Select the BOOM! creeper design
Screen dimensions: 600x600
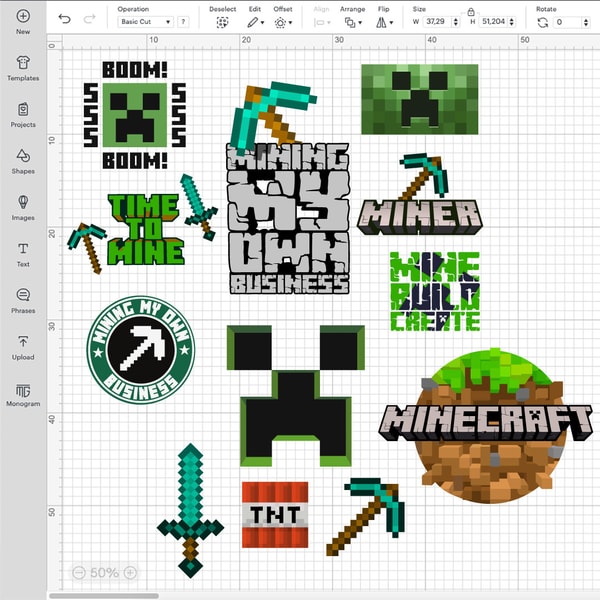135,115
